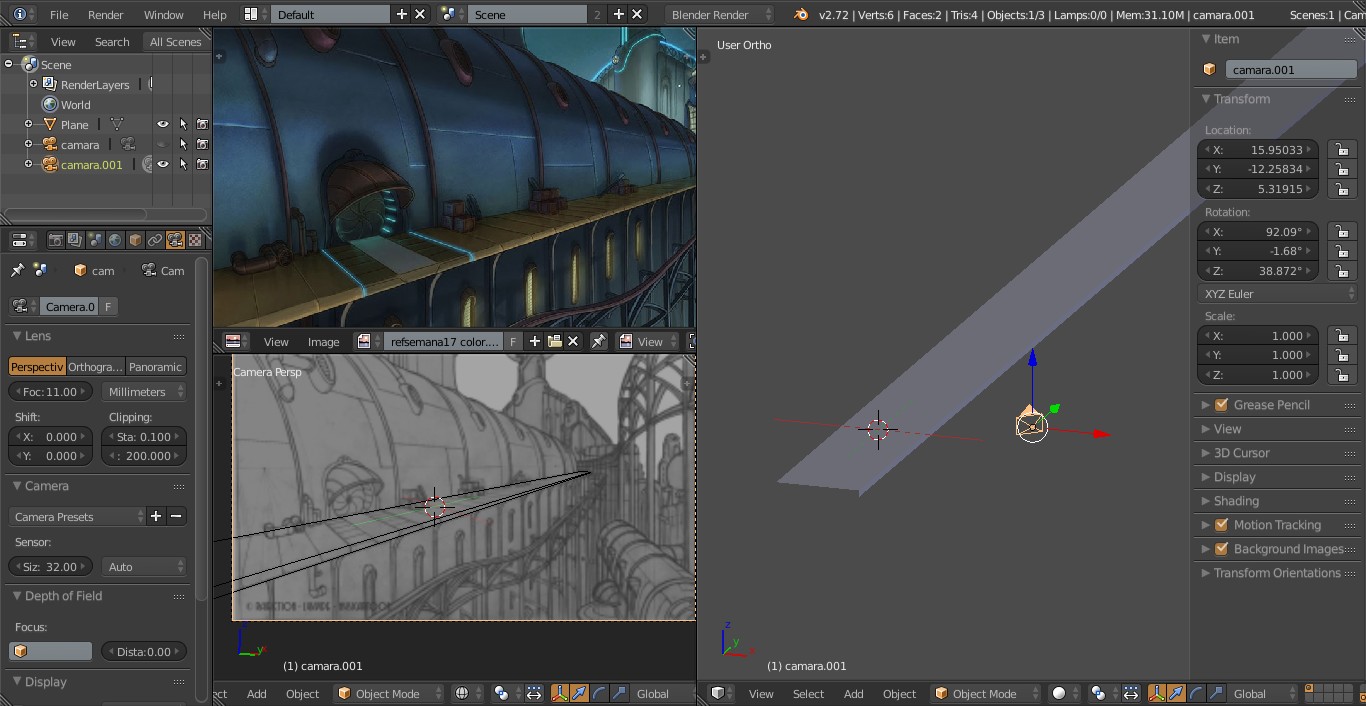Open the Camera Data properties tab
Screen dimensions: 1366x706
175,240
